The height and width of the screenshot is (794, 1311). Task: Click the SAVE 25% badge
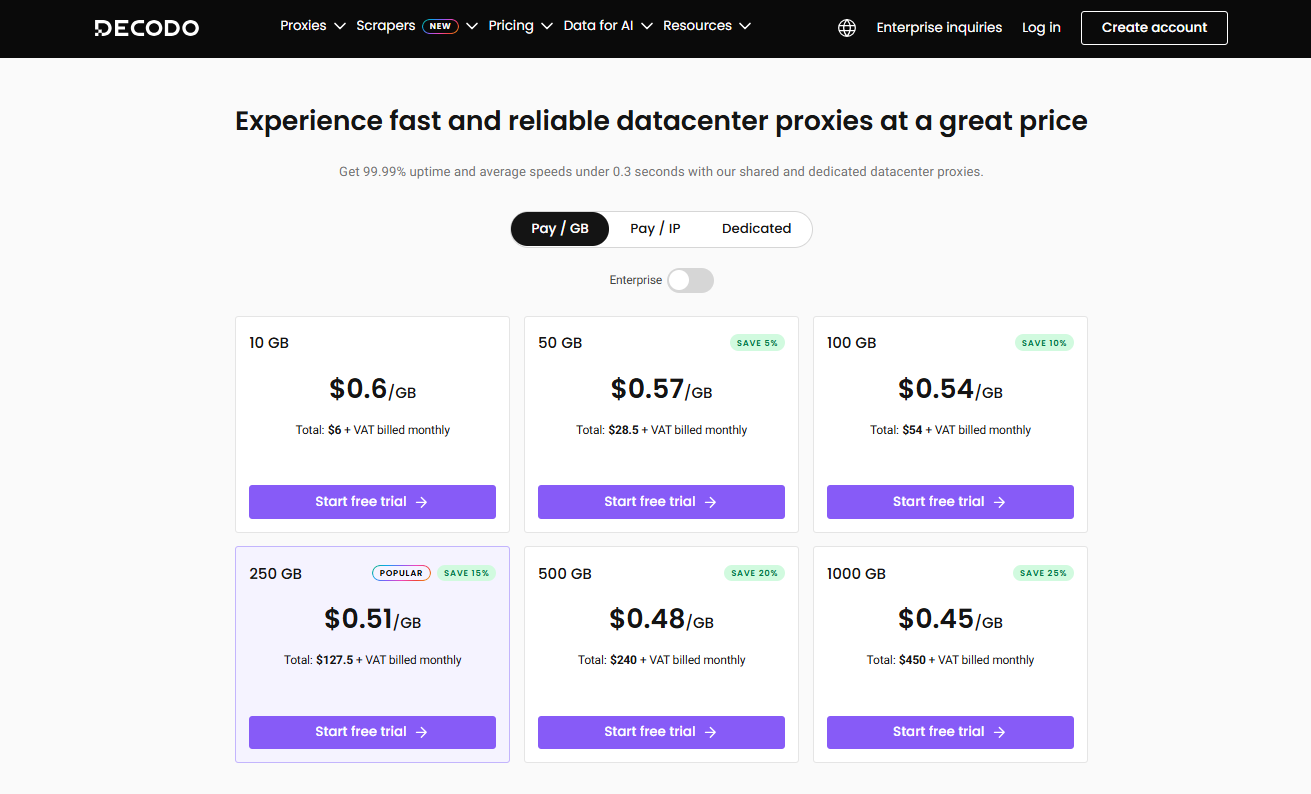(1044, 573)
